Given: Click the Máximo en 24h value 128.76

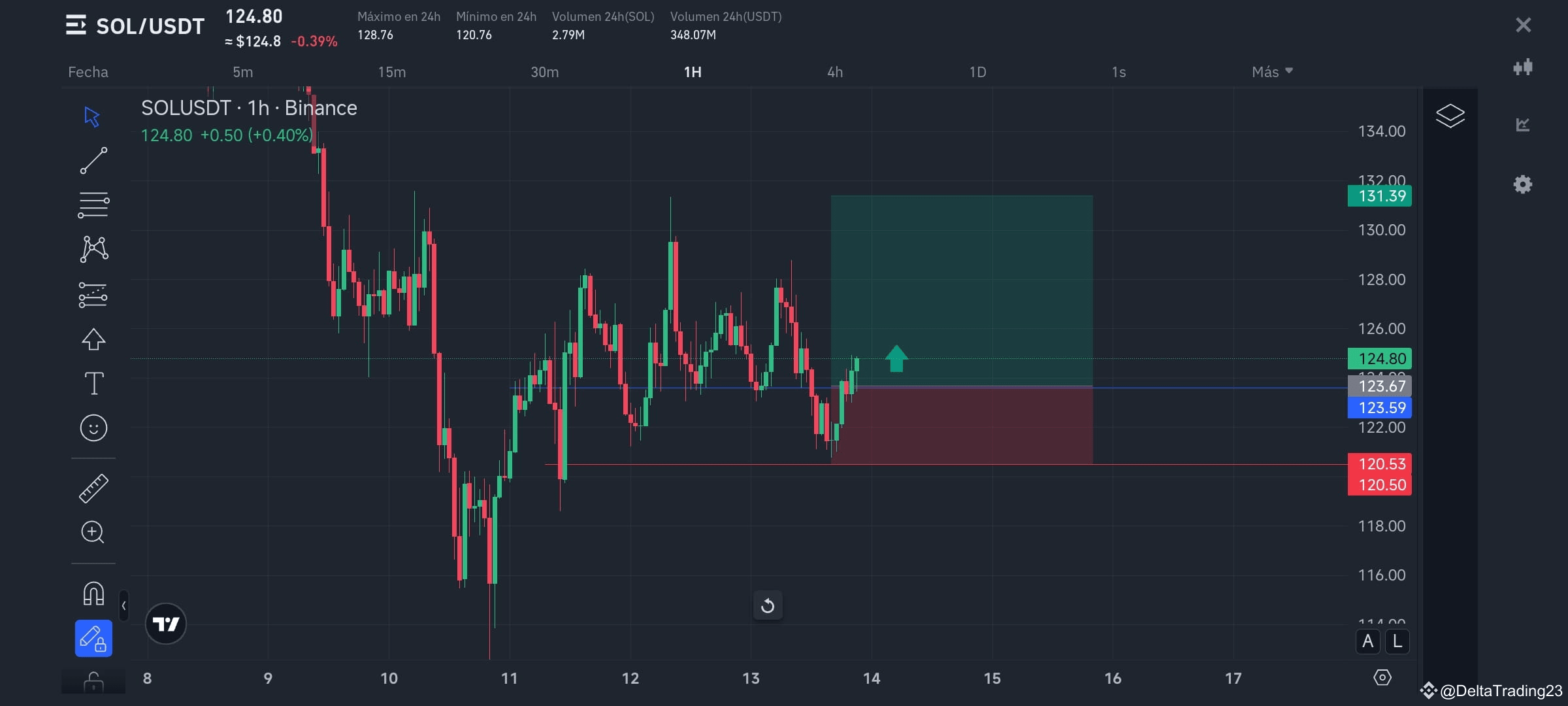Looking at the screenshot, I should pos(375,35).
